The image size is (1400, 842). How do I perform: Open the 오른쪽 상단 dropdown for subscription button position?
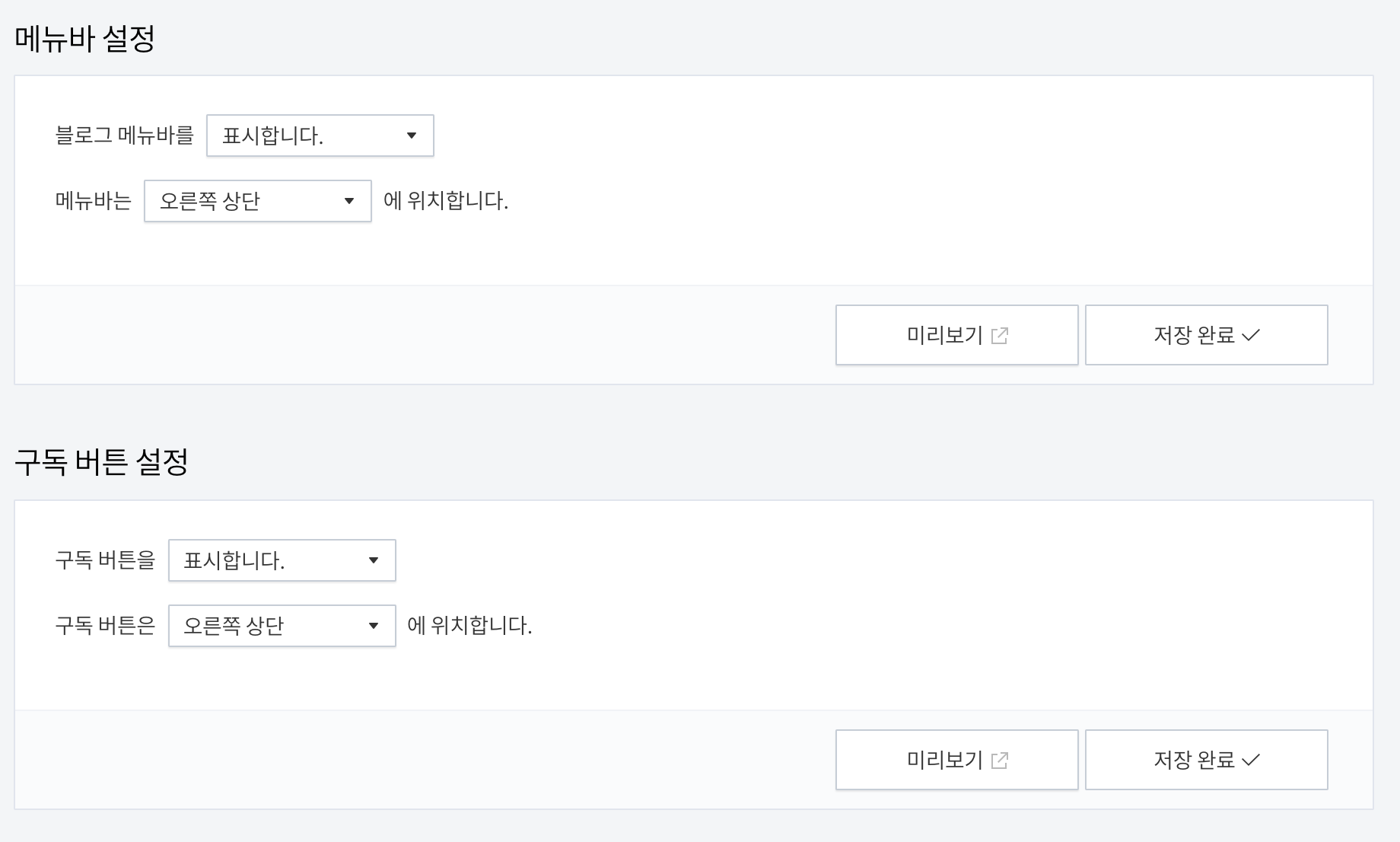[x=282, y=626]
